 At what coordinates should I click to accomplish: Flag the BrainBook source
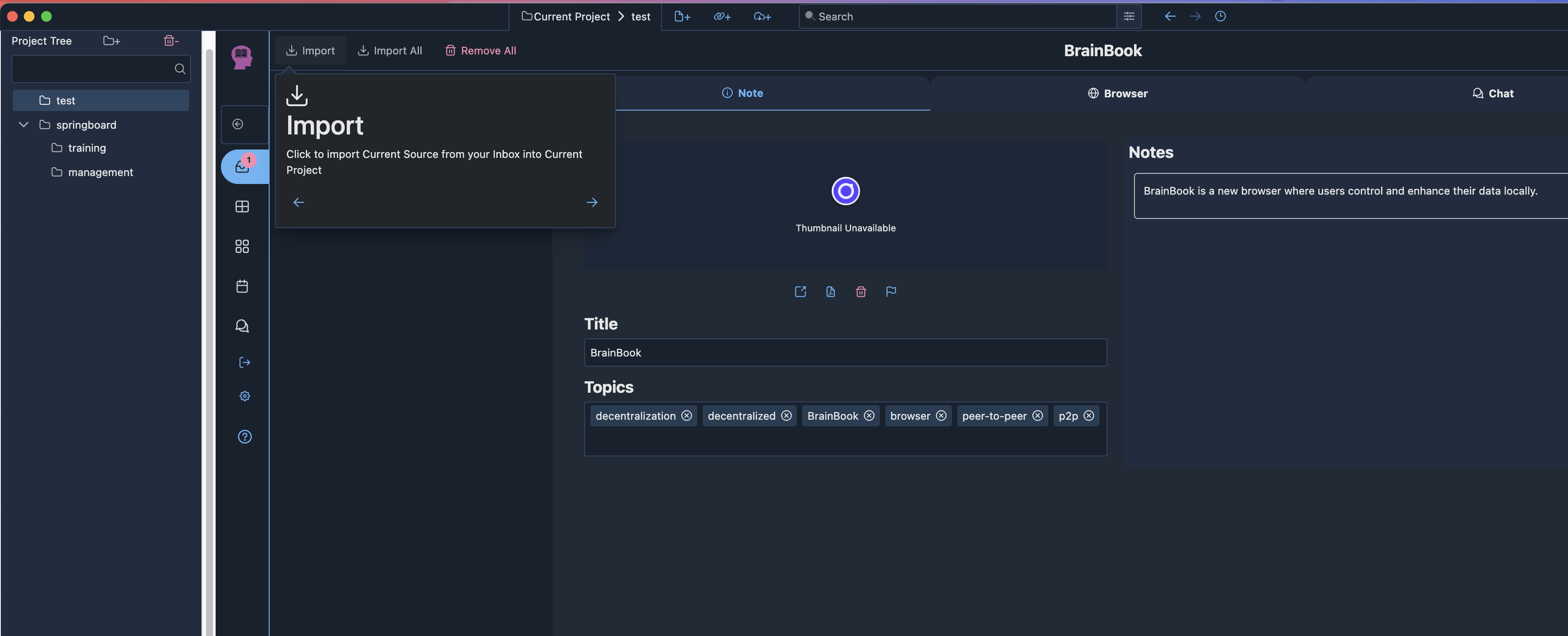click(x=891, y=292)
